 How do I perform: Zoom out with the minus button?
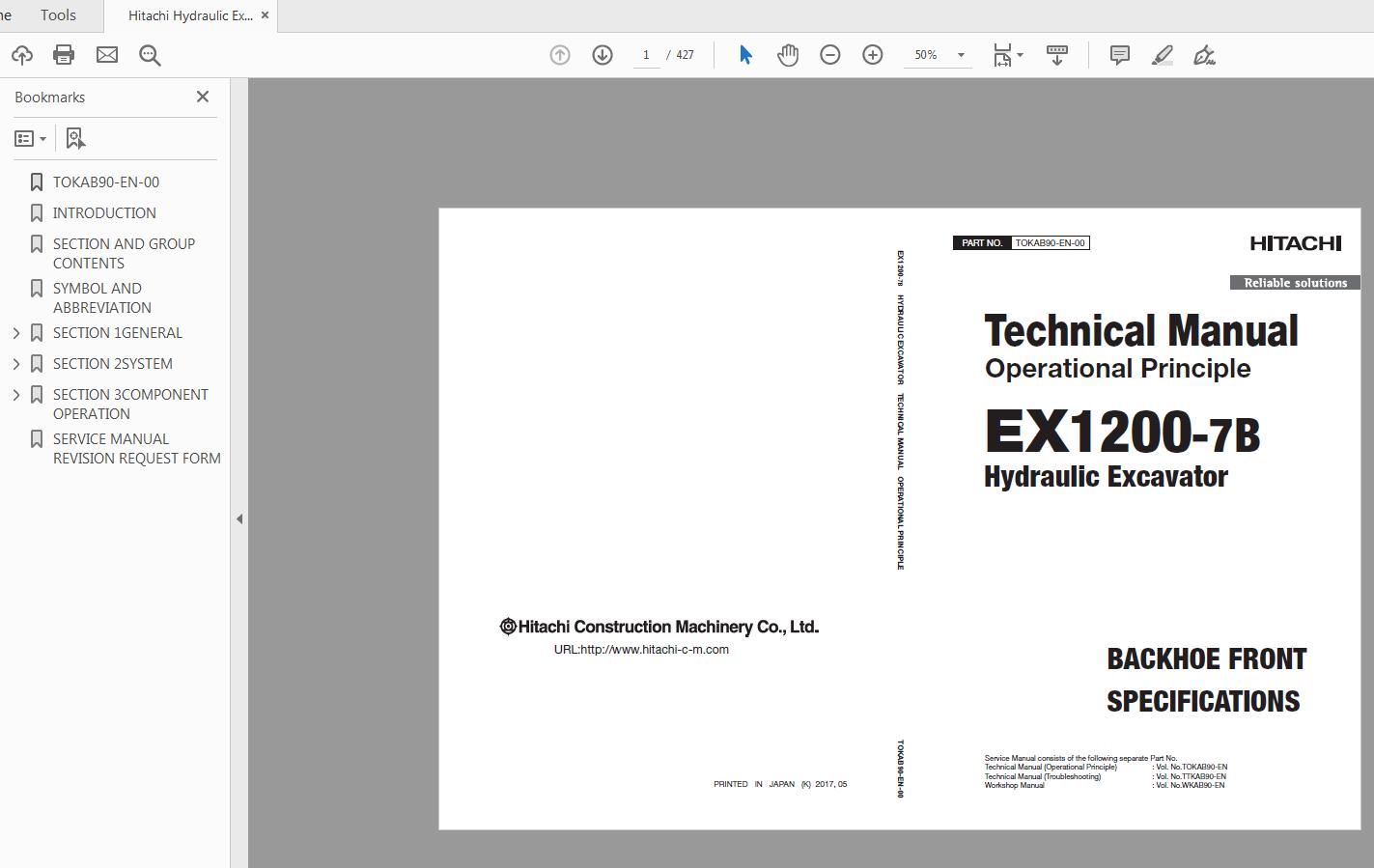830,55
